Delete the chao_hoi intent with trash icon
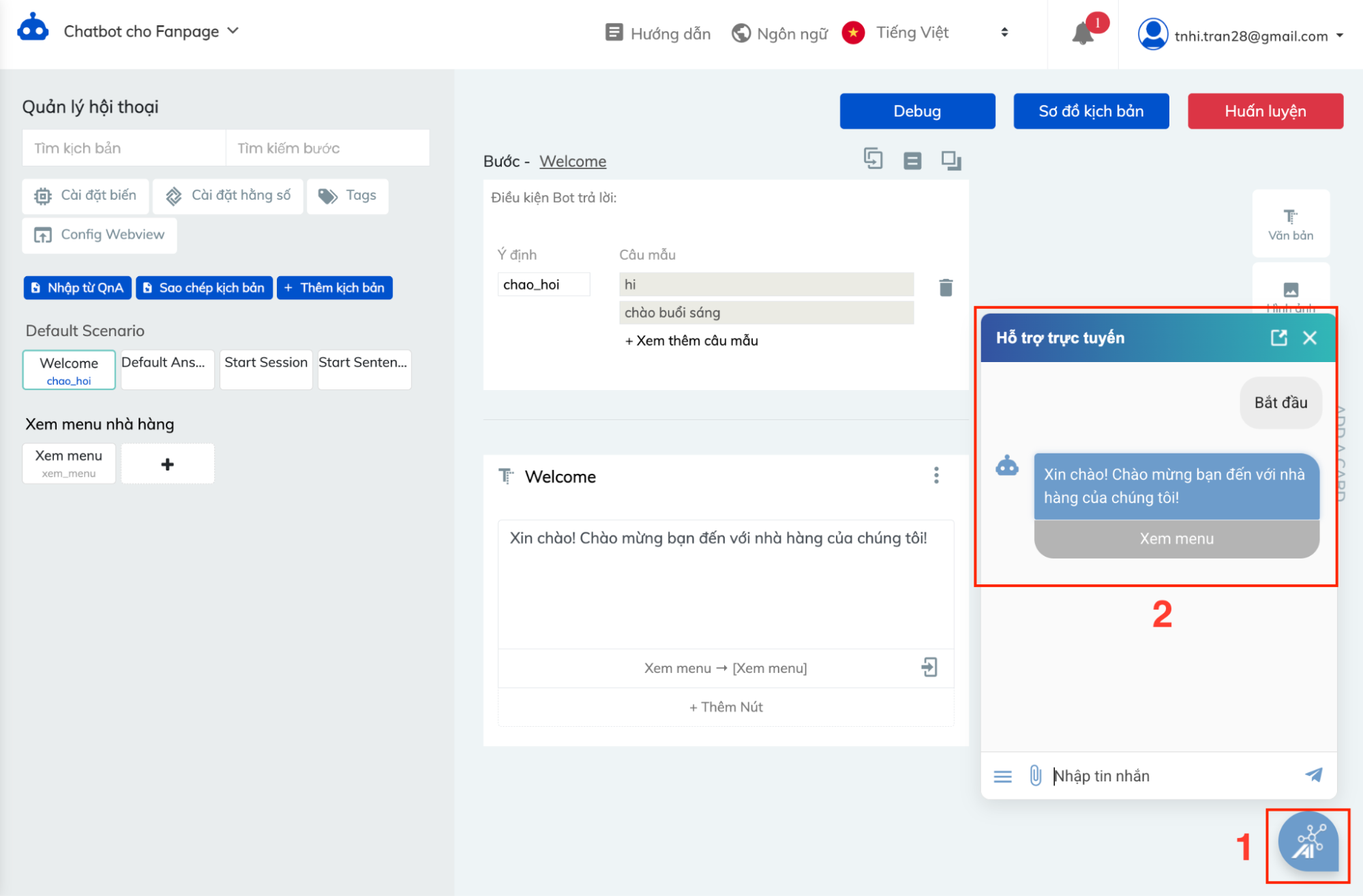Viewport: 1363px width, 896px height. [x=945, y=288]
